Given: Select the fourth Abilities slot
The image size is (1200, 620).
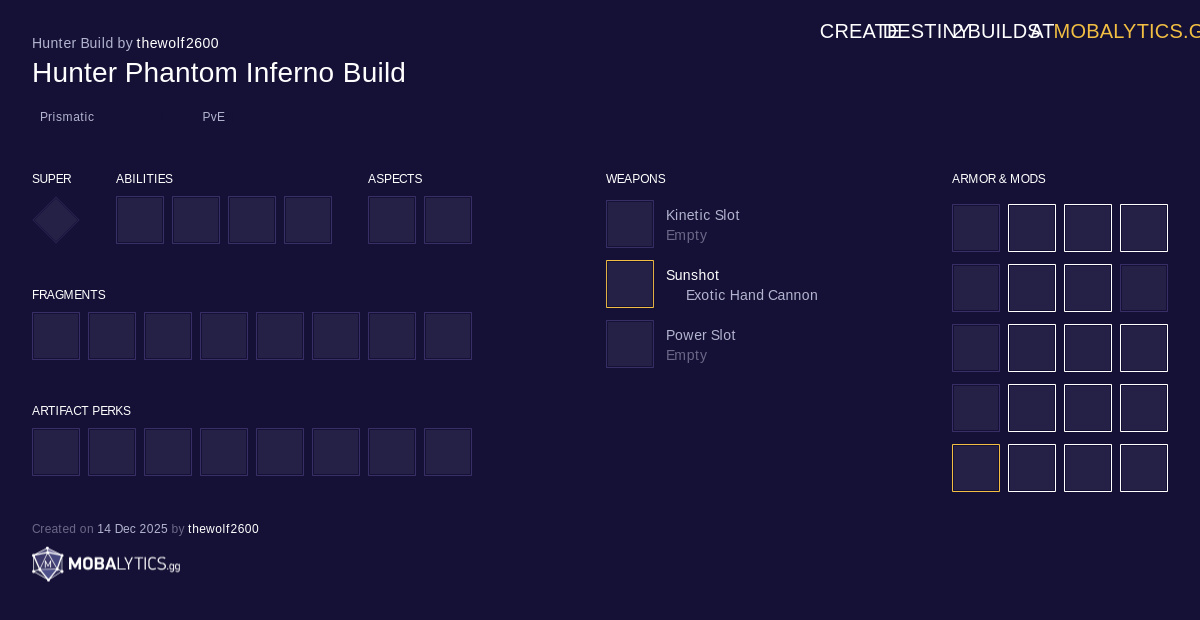Looking at the screenshot, I should point(308,220).
